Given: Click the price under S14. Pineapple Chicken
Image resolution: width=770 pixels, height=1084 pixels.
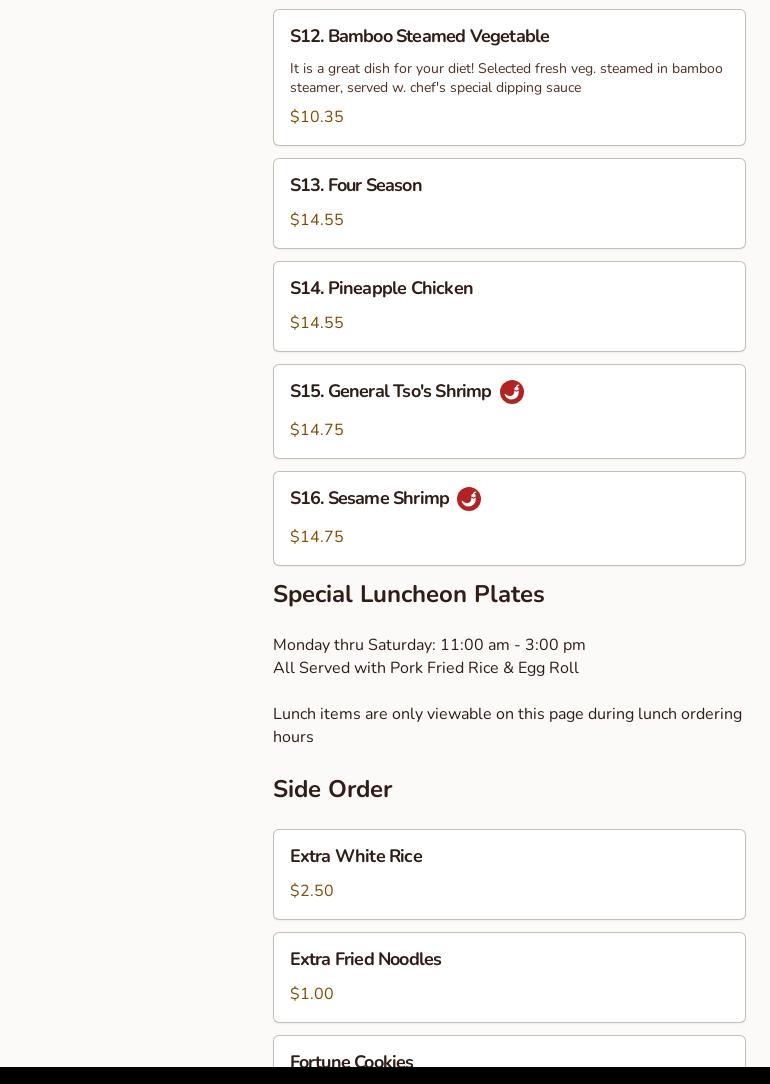Looking at the screenshot, I should click(317, 323).
